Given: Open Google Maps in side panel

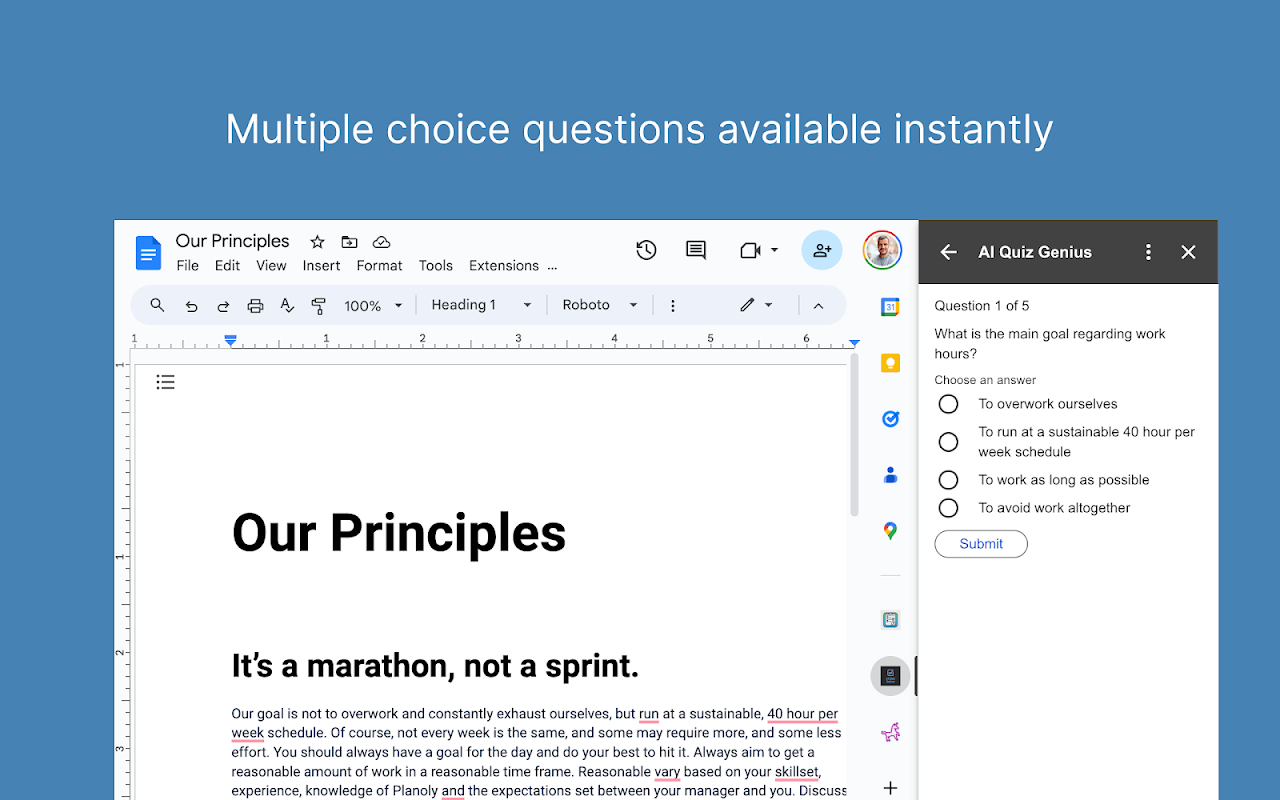Looking at the screenshot, I should tap(890, 531).
